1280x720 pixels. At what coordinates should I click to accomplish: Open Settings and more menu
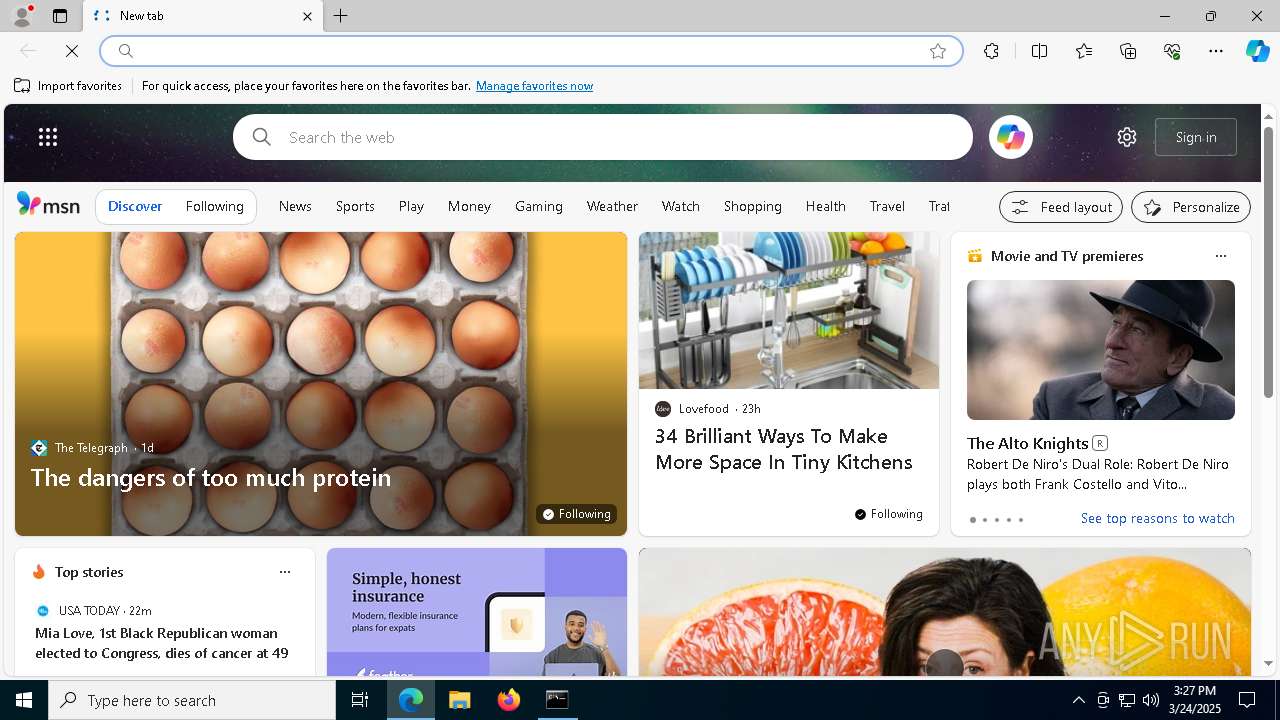(x=1216, y=51)
